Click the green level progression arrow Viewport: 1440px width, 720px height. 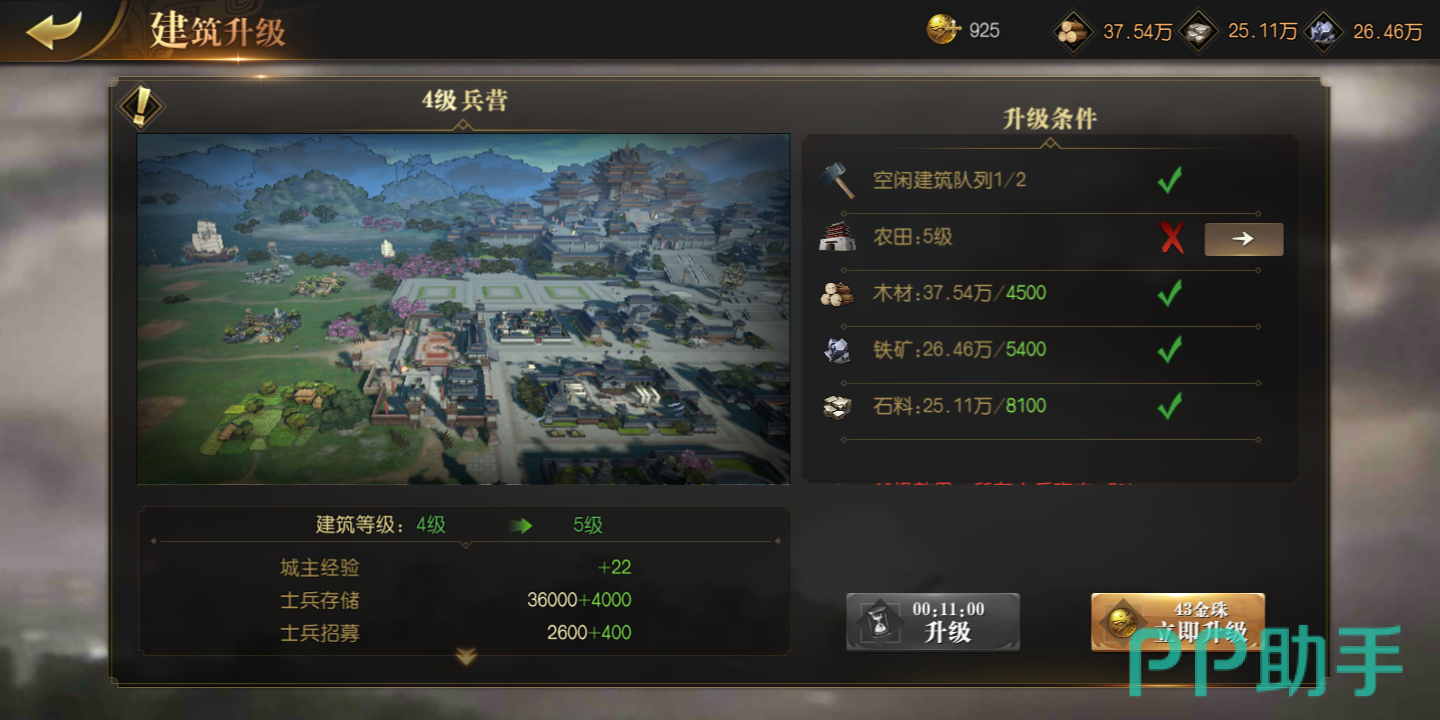pos(521,525)
